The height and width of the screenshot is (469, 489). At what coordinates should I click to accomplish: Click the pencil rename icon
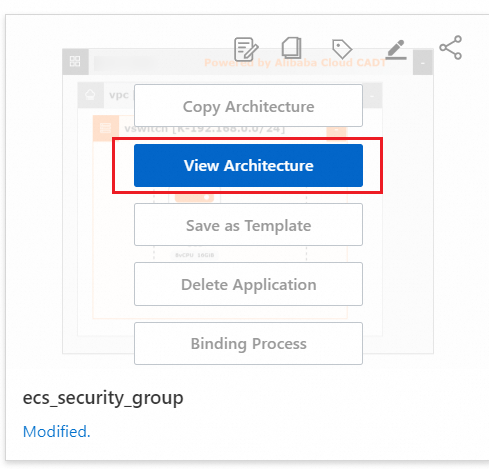pyautogui.click(x=396, y=50)
